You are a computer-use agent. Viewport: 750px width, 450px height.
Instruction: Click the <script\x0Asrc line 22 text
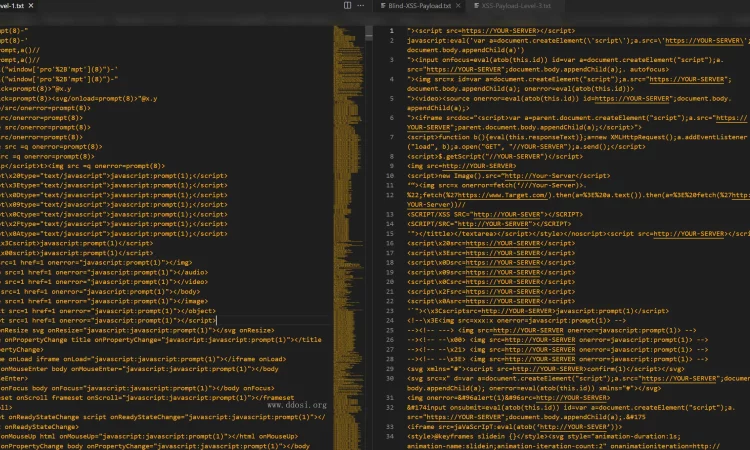coord(491,301)
